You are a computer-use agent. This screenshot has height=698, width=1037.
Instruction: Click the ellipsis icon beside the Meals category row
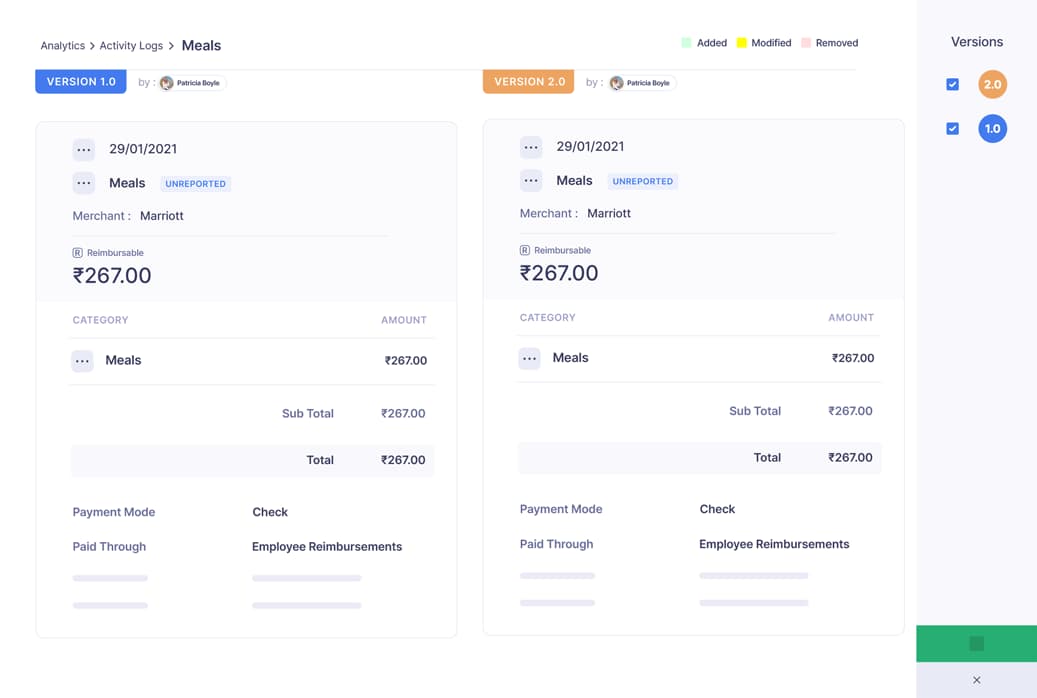coord(82,360)
